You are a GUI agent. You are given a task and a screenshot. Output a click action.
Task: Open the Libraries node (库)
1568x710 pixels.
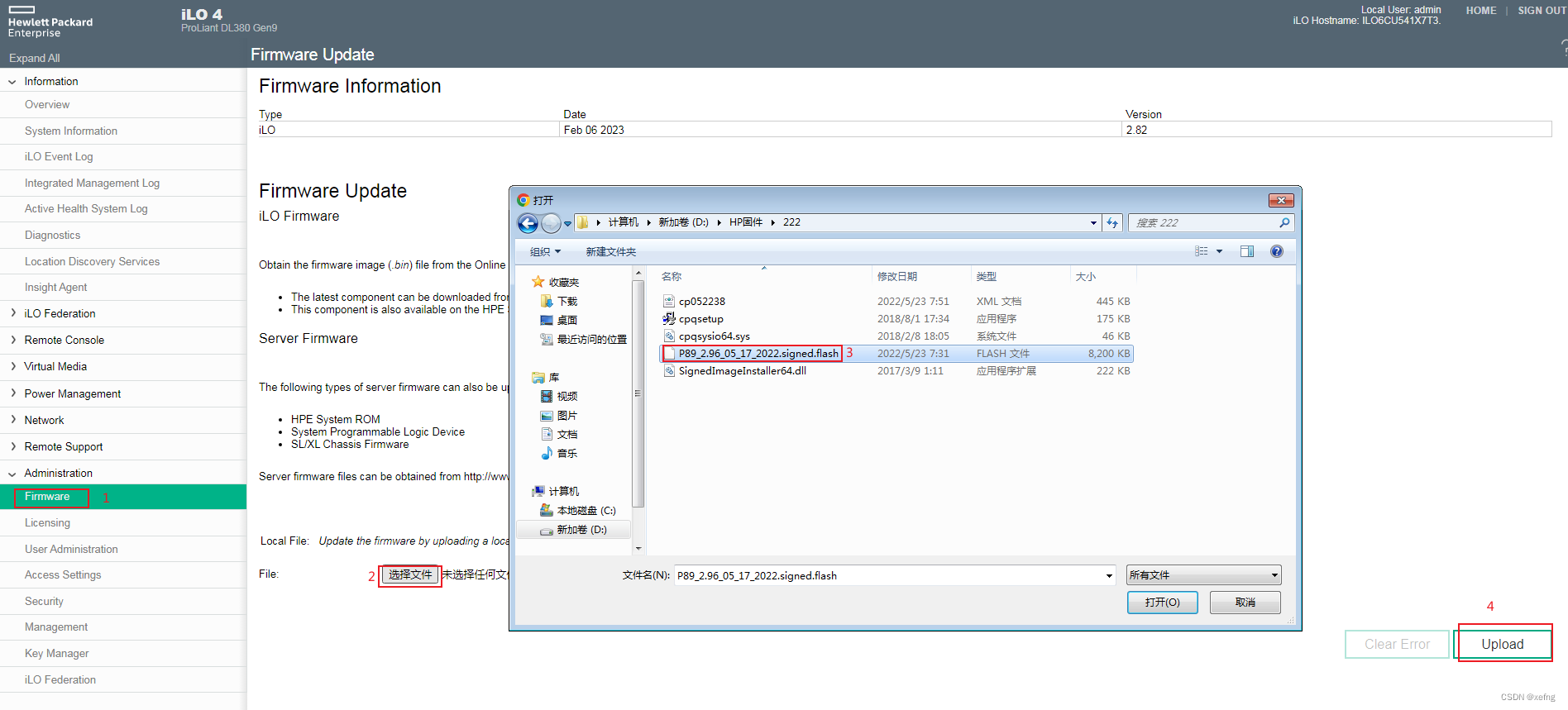click(x=546, y=377)
